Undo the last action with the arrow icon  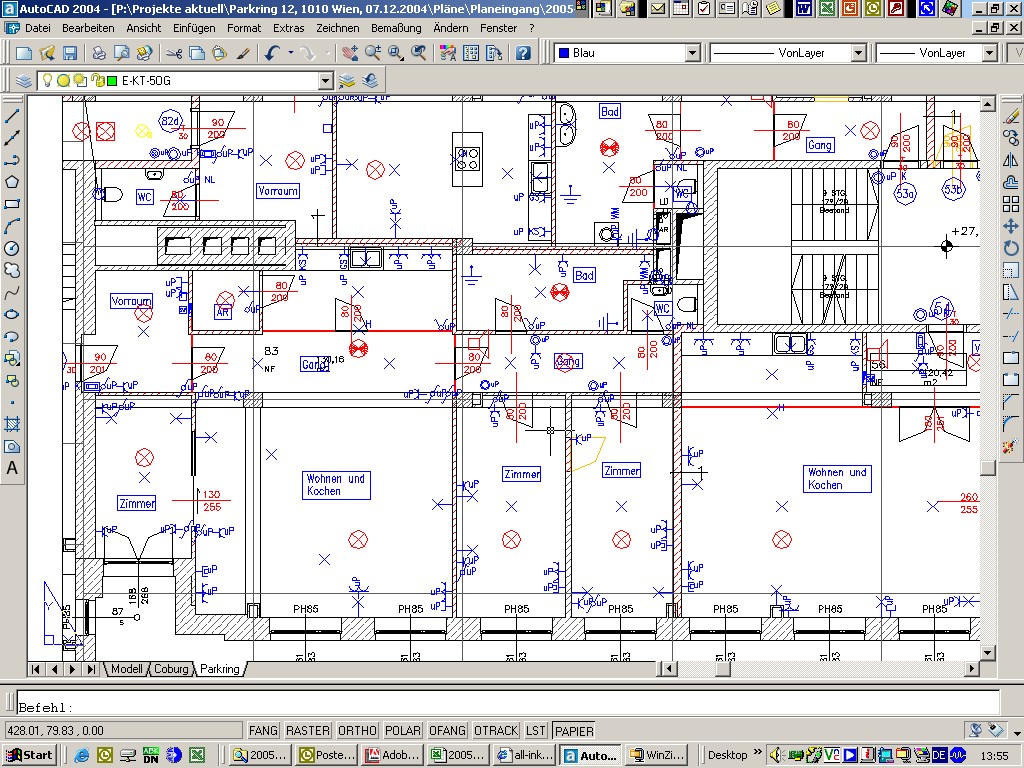pos(273,54)
